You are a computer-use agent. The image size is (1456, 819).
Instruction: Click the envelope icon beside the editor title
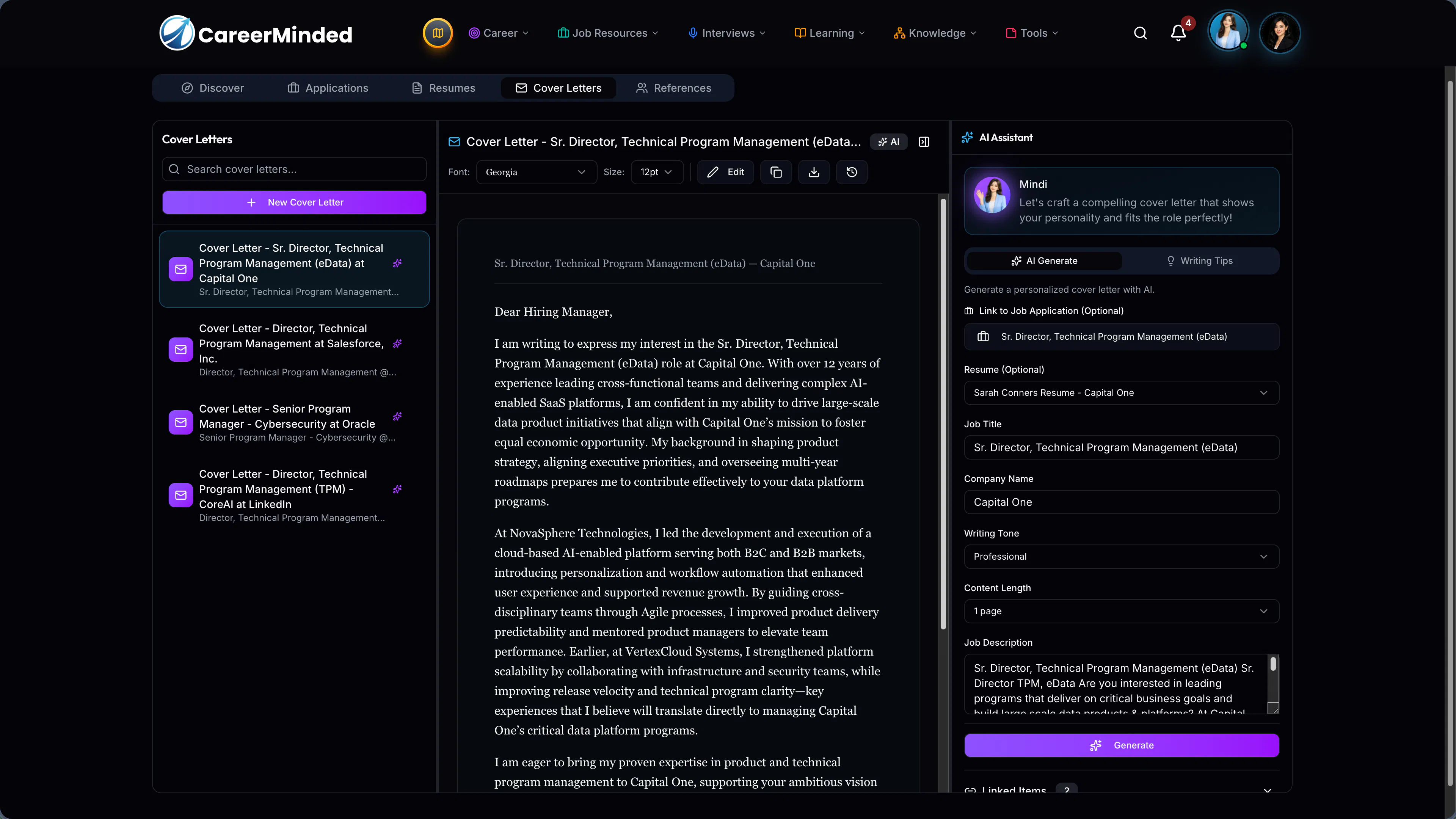[454, 142]
